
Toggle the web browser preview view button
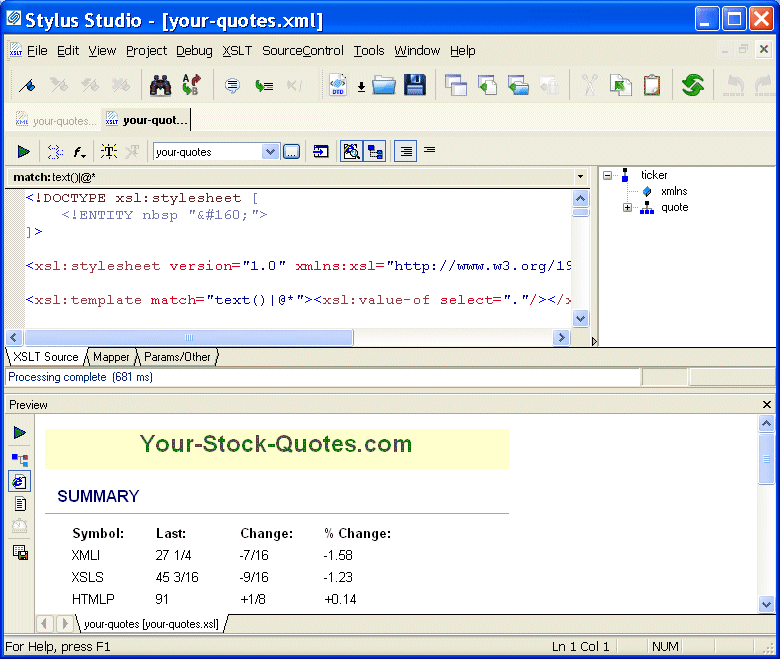point(20,482)
